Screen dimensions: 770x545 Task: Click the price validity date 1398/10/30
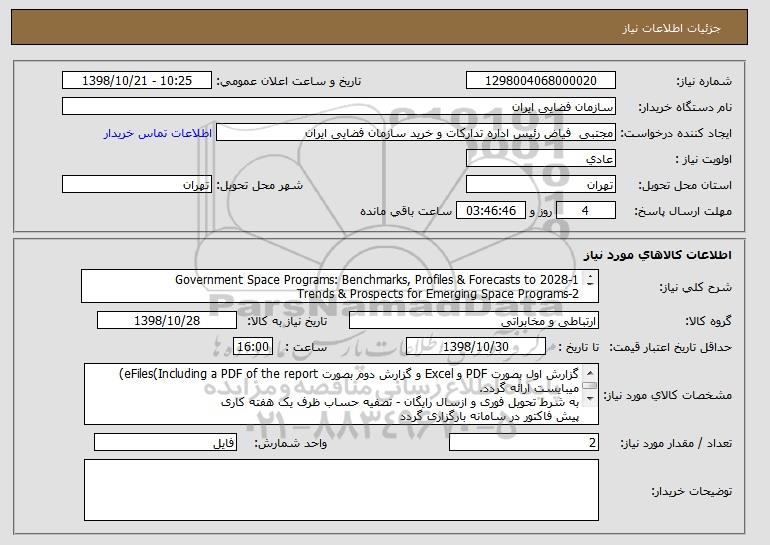coord(476,347)
